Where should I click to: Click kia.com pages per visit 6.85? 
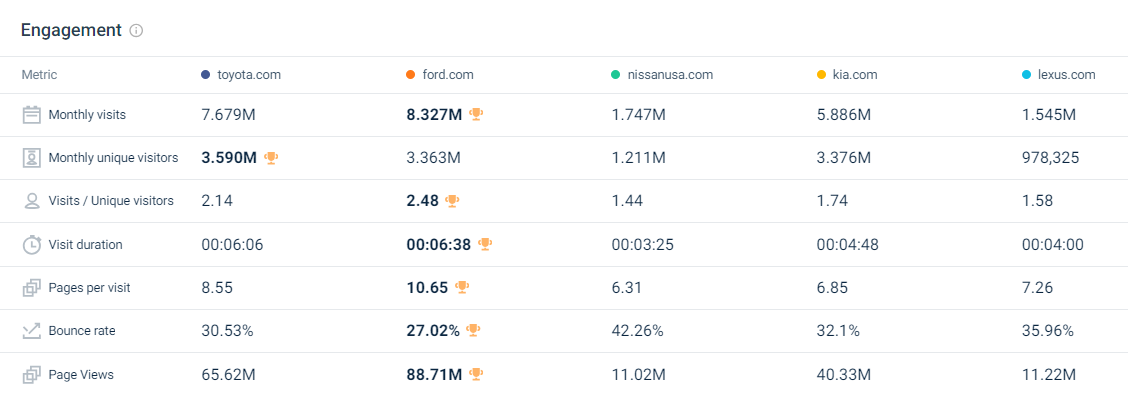(x=832, y=288)
